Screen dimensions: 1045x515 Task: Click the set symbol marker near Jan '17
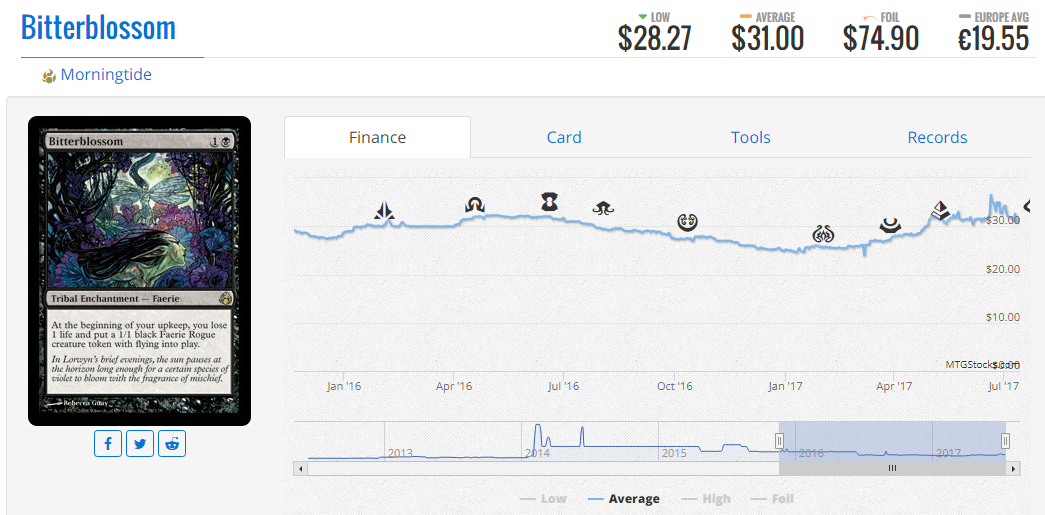pos(823,236)
